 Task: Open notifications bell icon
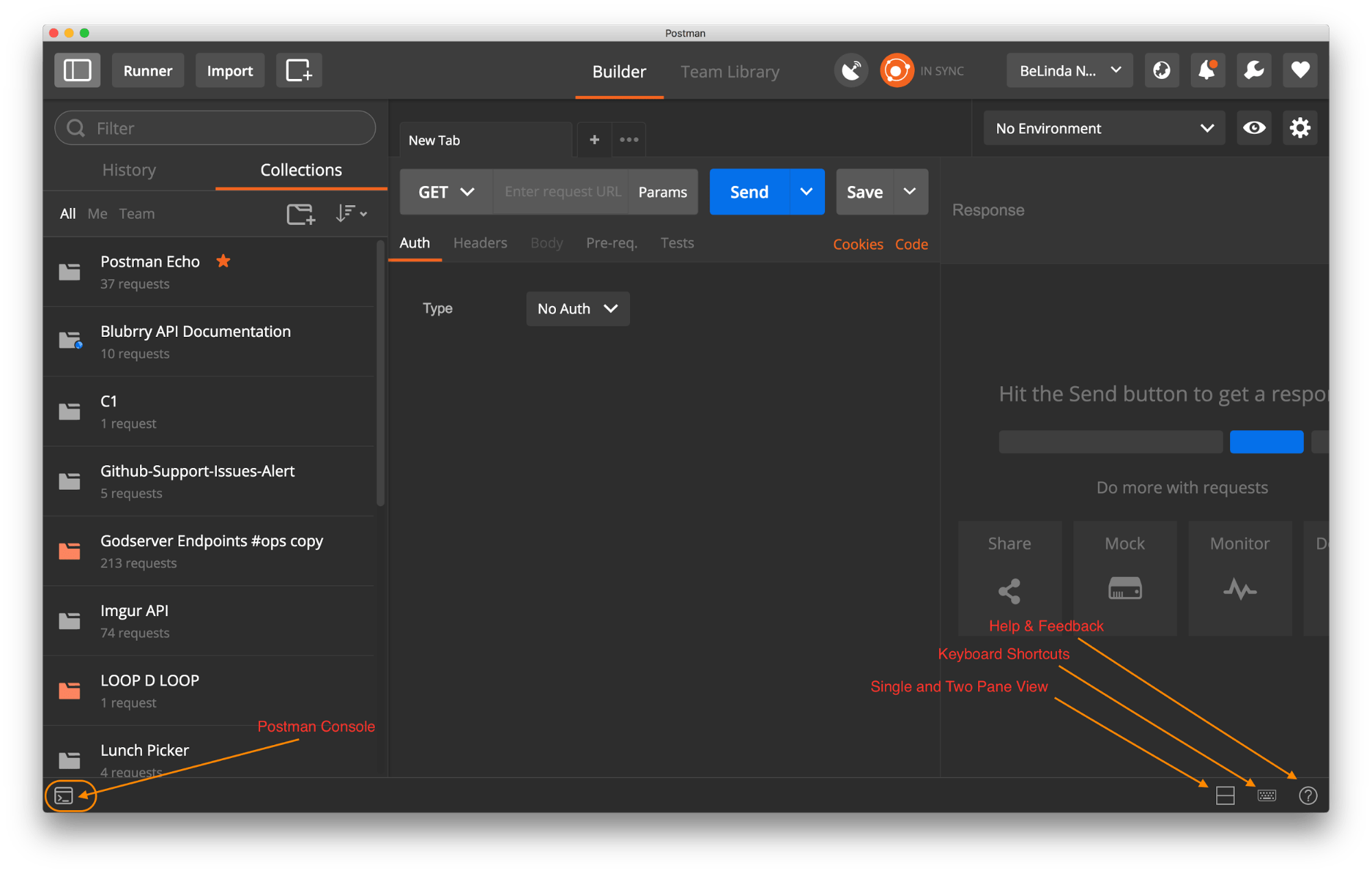[x=1207, y=71]
